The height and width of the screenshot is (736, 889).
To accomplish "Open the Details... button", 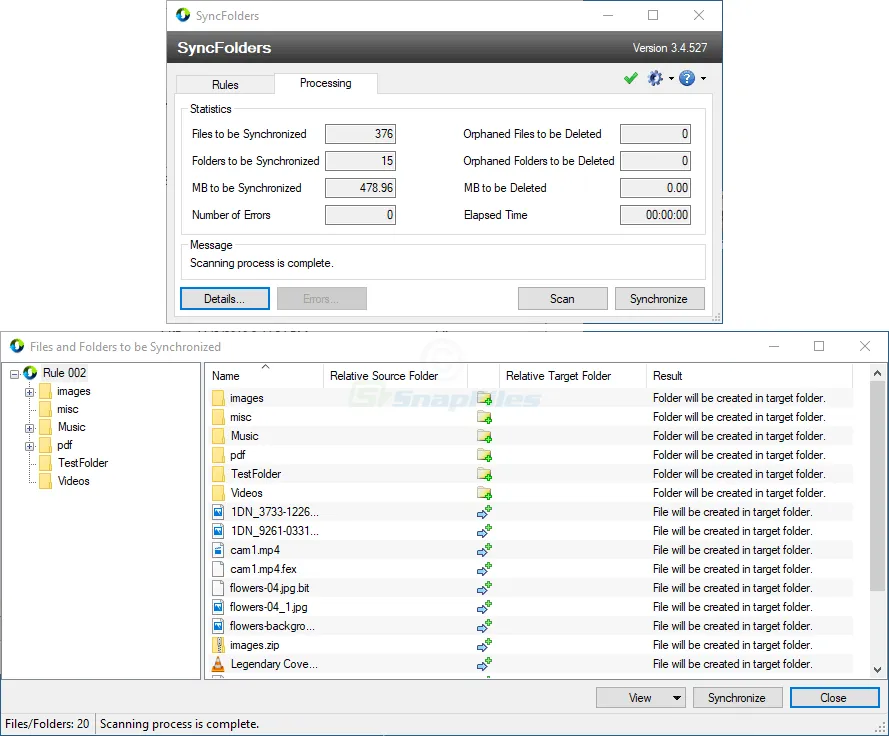I will point(225,299).
